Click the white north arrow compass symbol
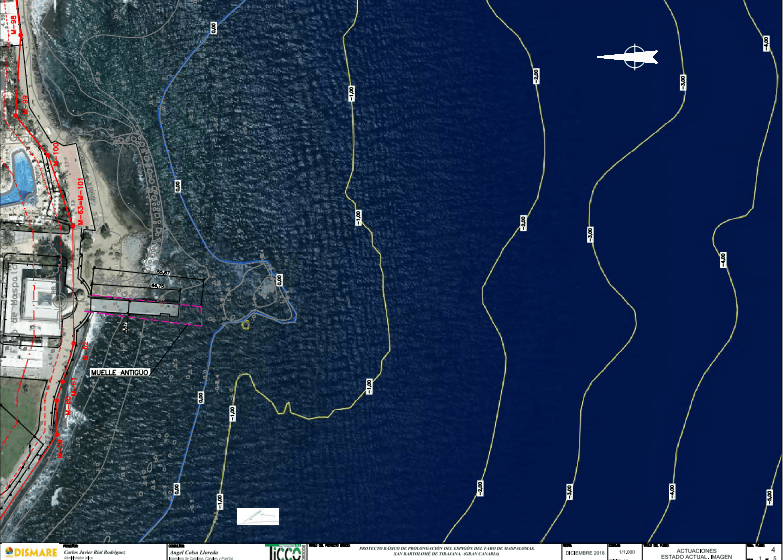Image resolution: width=783 pixels, height=560 pixels. (x=633, y=57)
